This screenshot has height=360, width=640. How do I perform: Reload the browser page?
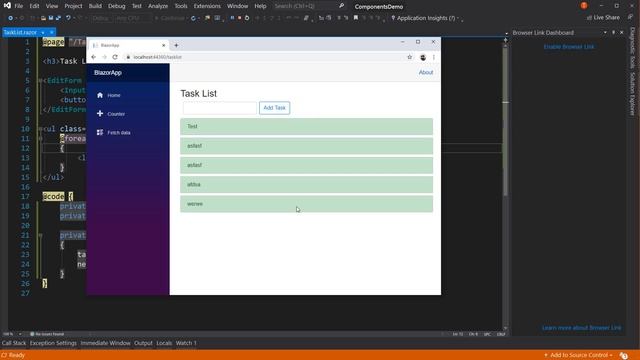click(x=115, y=57)
